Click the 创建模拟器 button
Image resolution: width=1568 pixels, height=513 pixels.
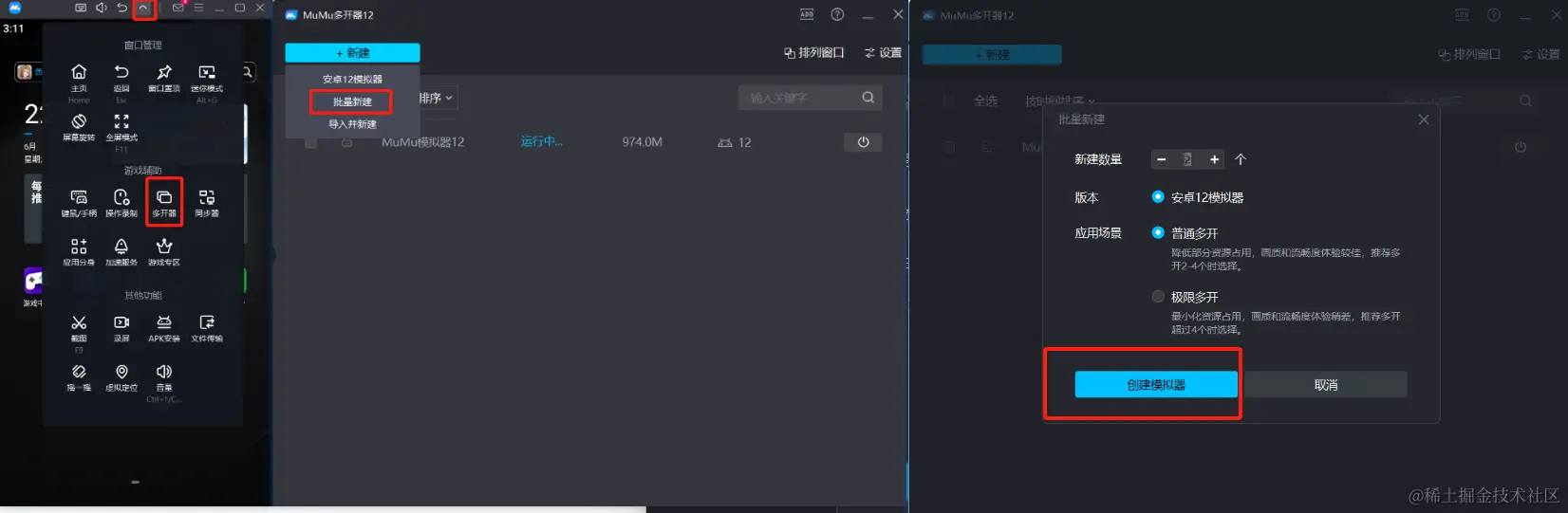[x=1156, y=384]
